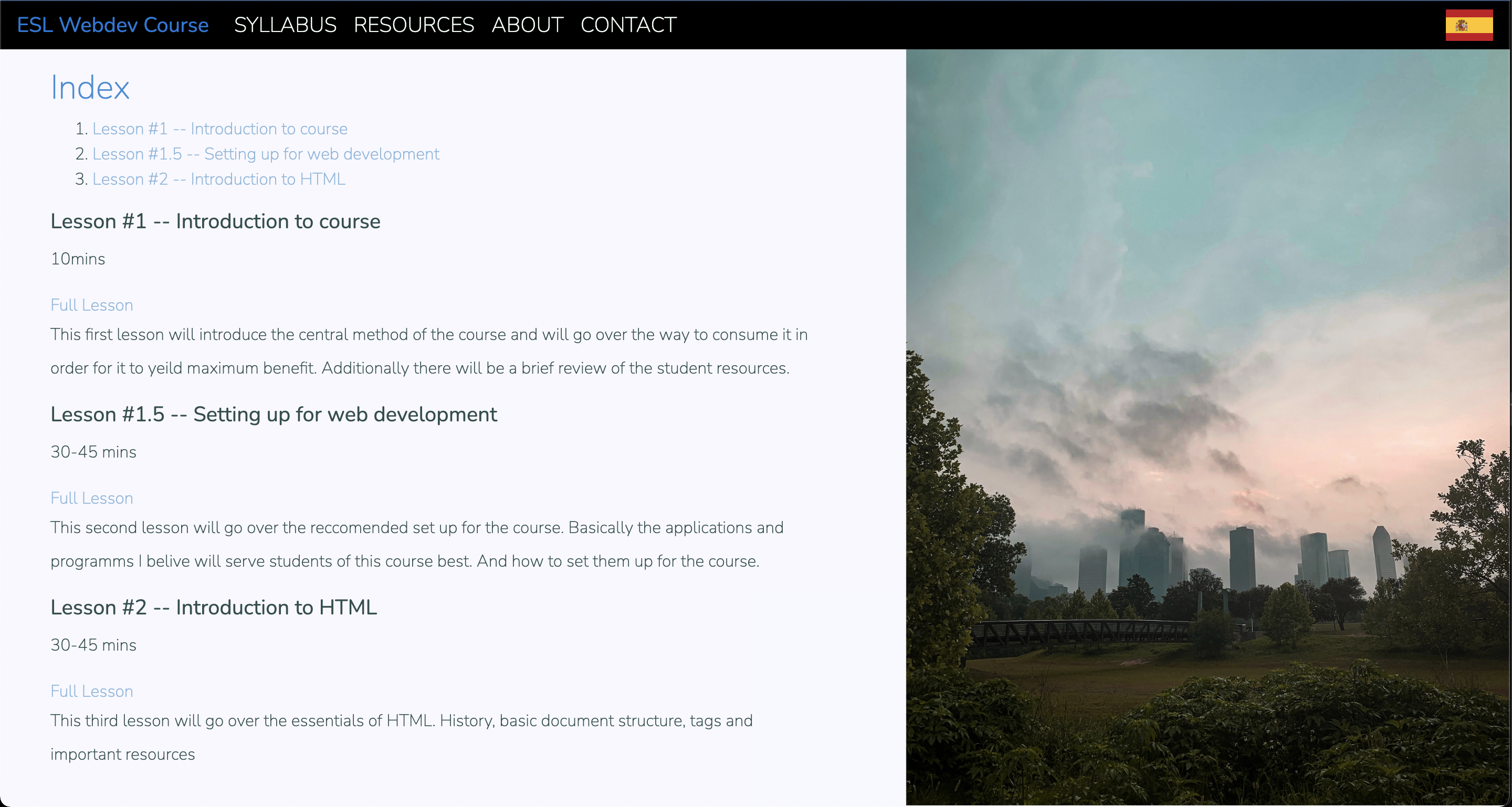Viewport: 1512px width, 807px height.
Task: Click the paragraph starting 'This first lesson'
Action: (x=428, y=352)
